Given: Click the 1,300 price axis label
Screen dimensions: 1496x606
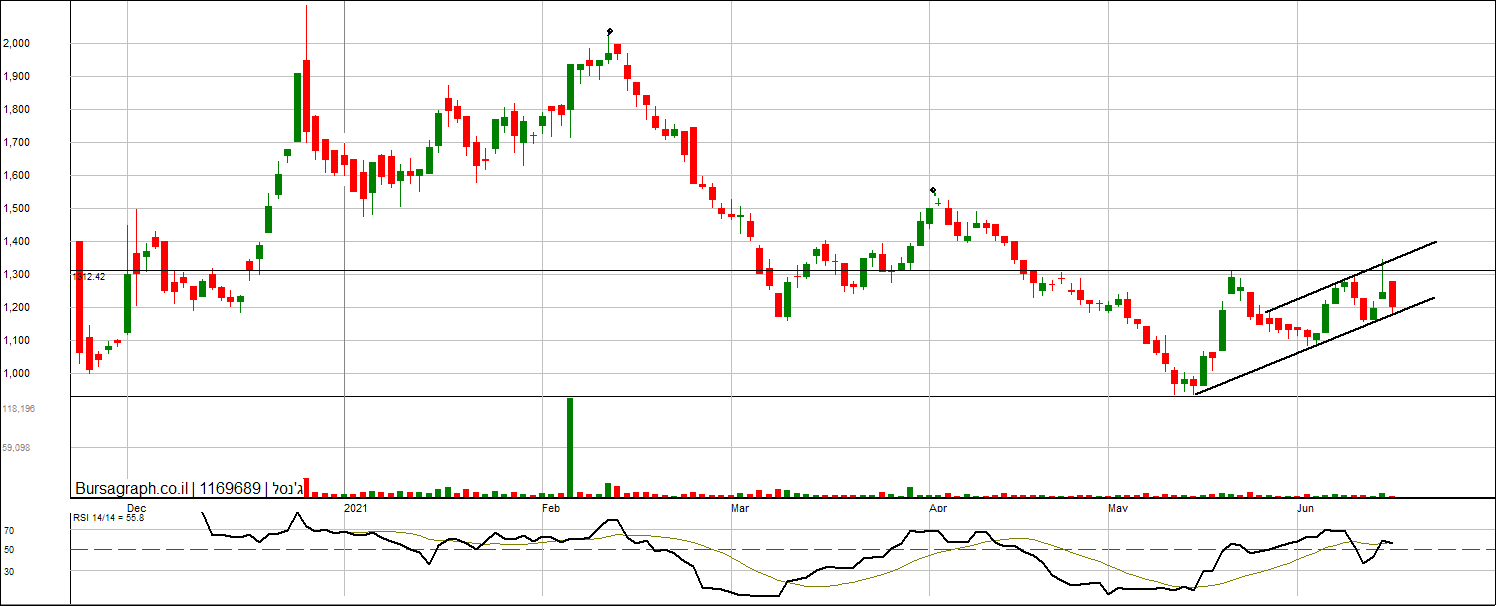Looking at the screenshot, I should pyautogui.click(x=17, y=275).
